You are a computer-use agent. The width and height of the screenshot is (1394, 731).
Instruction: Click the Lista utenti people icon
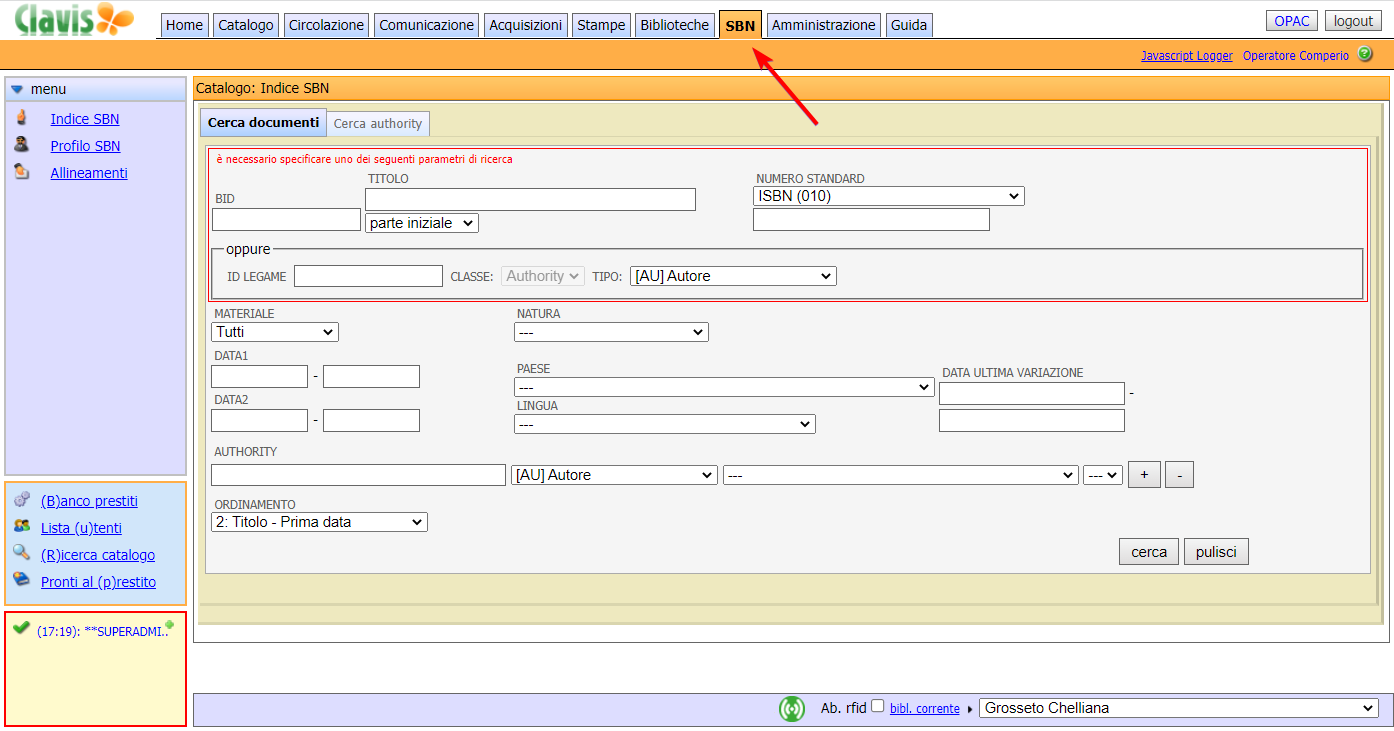(x=22, y=527)
